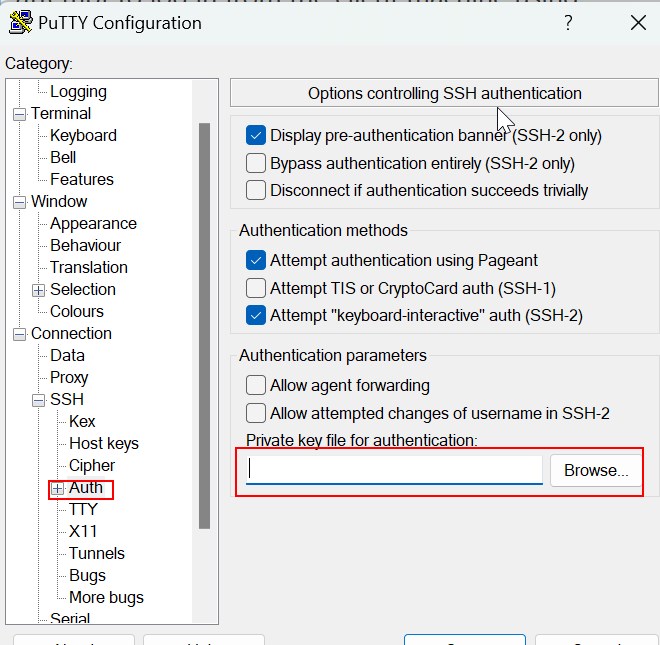Expand the Auth tree node
Viewport: 660px width, 645px height.
(x=57, y=489)
